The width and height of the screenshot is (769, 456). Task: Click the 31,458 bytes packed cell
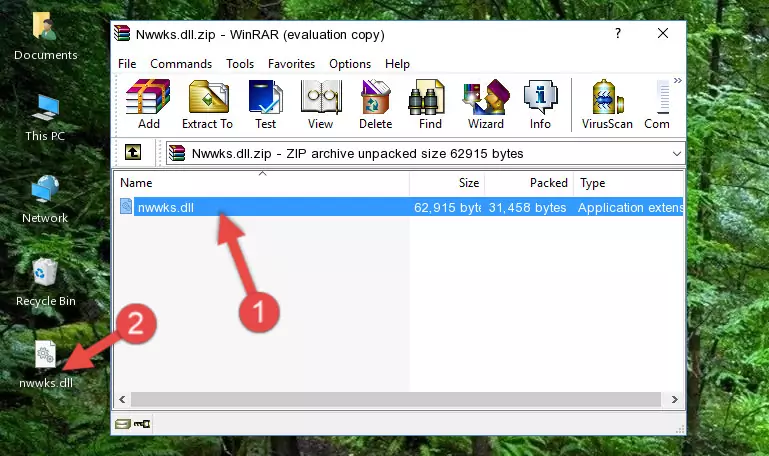click(527, 207)
